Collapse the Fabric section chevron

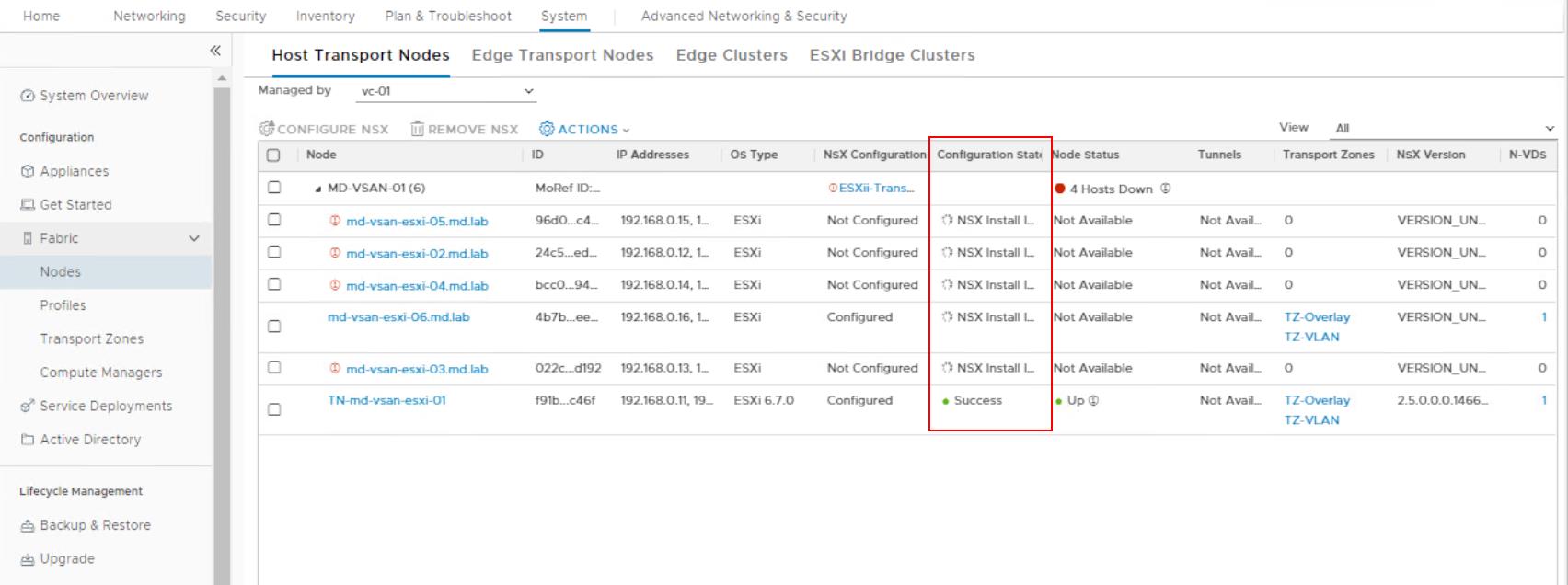pos(194,238)
